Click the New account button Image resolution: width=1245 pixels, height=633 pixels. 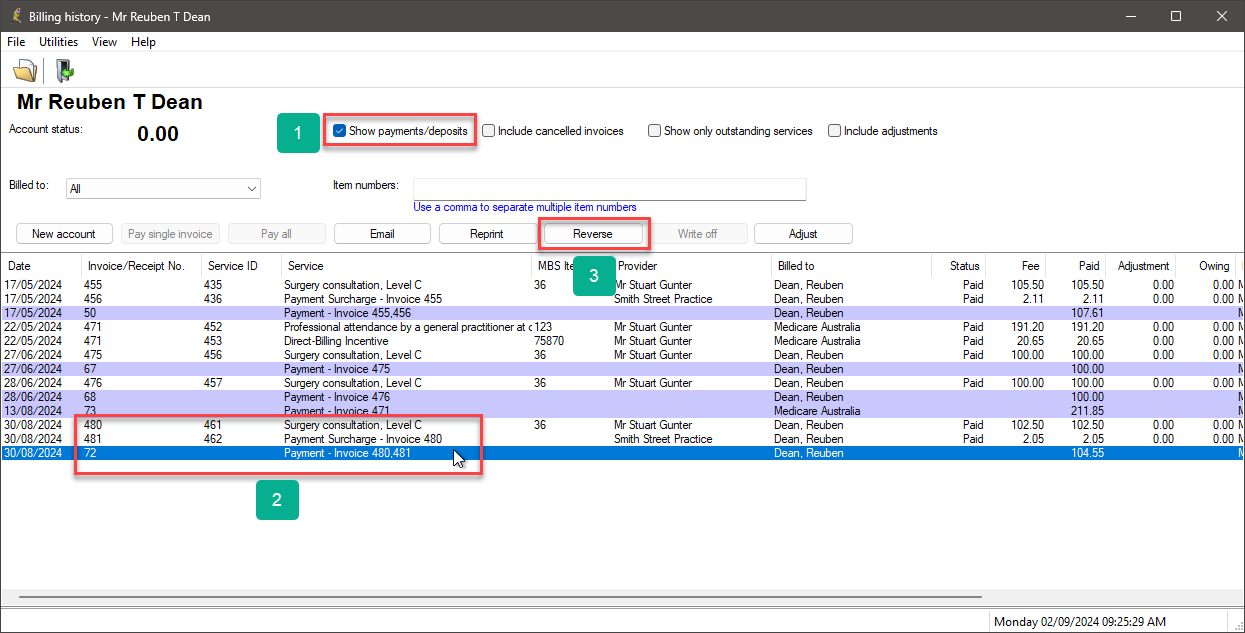tap(64, 234)
